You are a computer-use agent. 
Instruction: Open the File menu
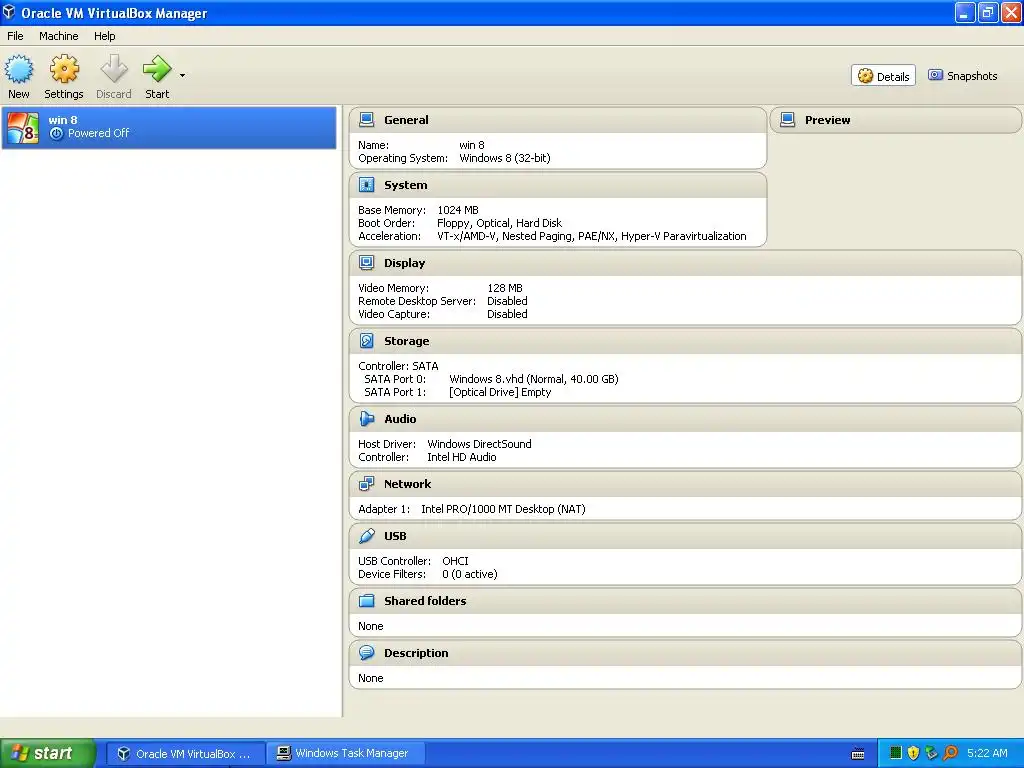click(15, 36)
